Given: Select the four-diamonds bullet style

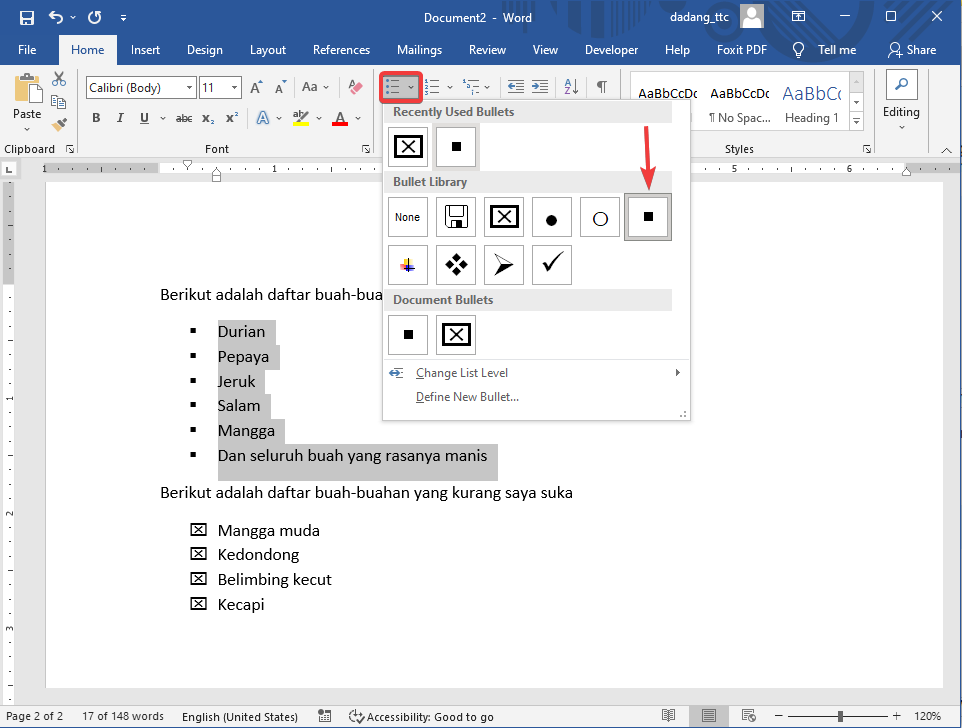Looking at the screenshot, I should (x=456, y=265).
